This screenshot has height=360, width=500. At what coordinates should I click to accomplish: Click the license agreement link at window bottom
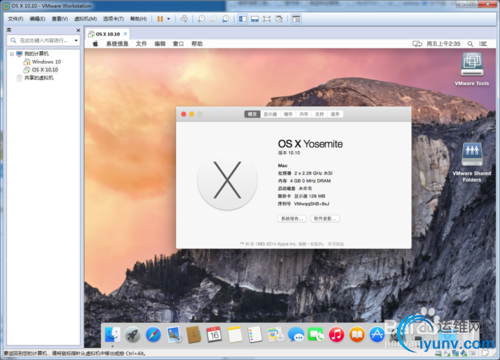[336, 244]
